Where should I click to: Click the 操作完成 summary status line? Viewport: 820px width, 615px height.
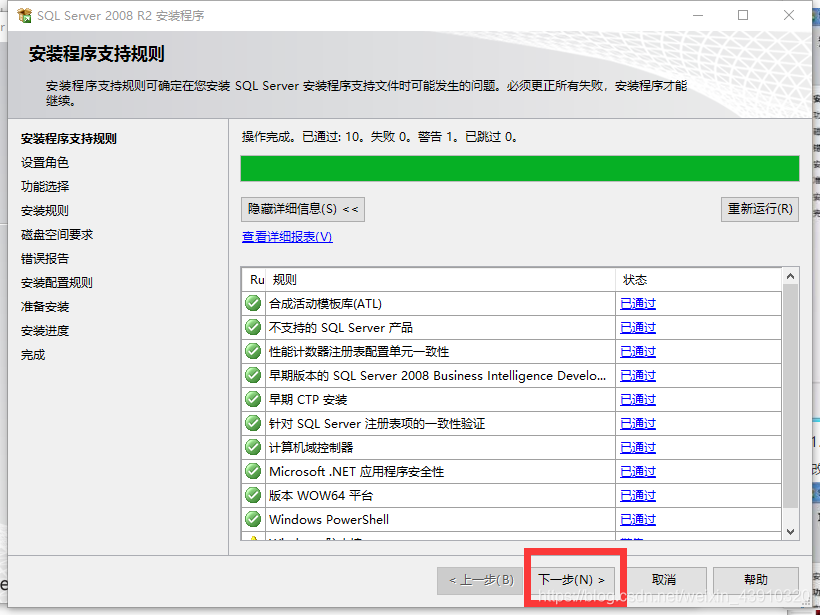click(380, 138)
